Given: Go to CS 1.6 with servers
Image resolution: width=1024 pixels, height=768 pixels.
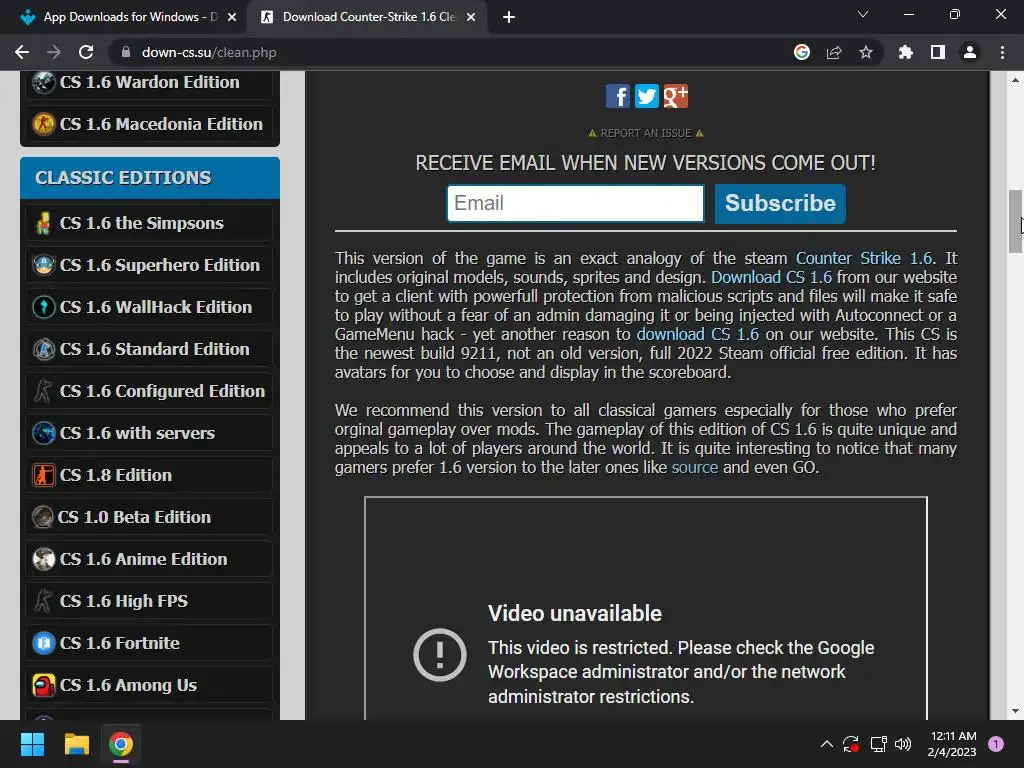Looking at the screenshot, I should pyautogui.click(x=150, y=433).
